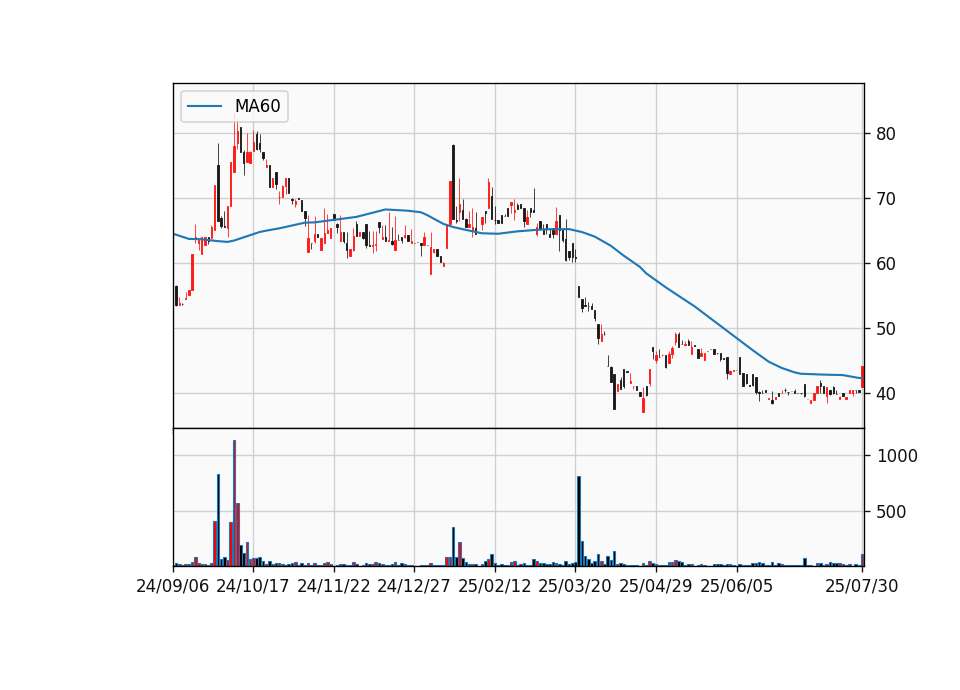The height and width of the screenshot is (690, 960).
Task: Click the tall black candlestick reaching 78 in January
Action: 454,183
